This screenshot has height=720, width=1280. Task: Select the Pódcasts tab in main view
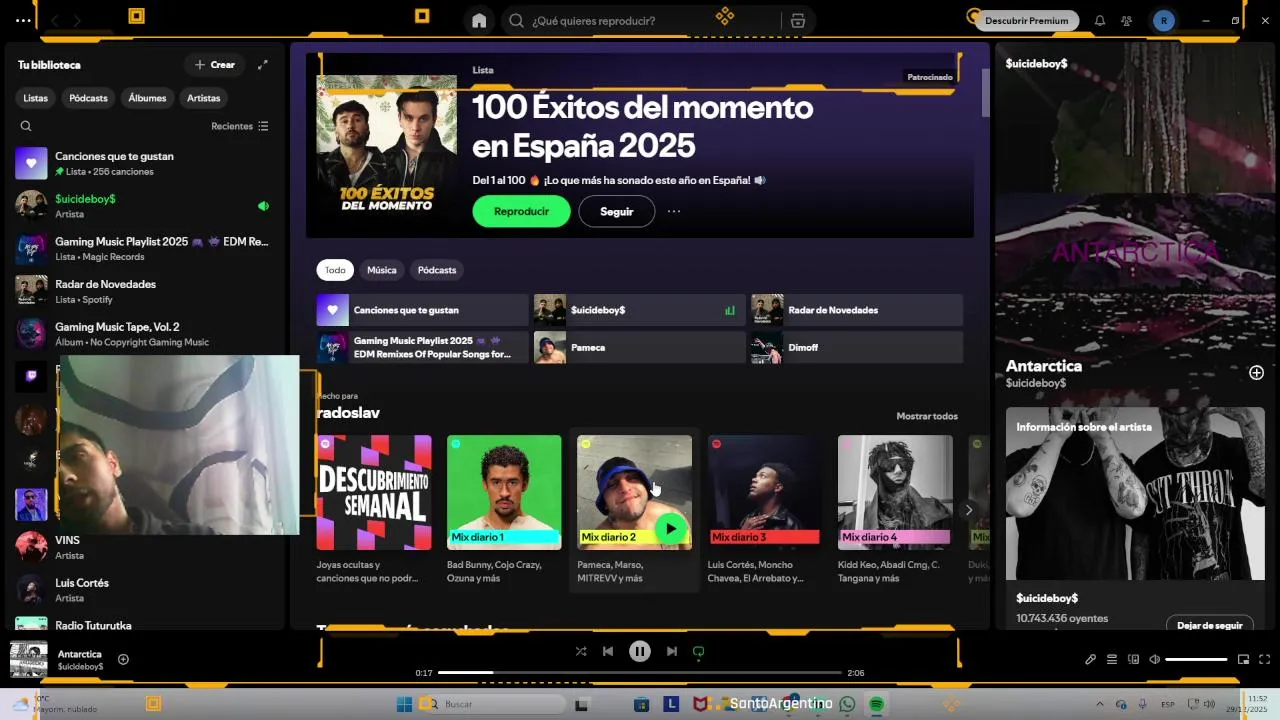pos(437,270)
